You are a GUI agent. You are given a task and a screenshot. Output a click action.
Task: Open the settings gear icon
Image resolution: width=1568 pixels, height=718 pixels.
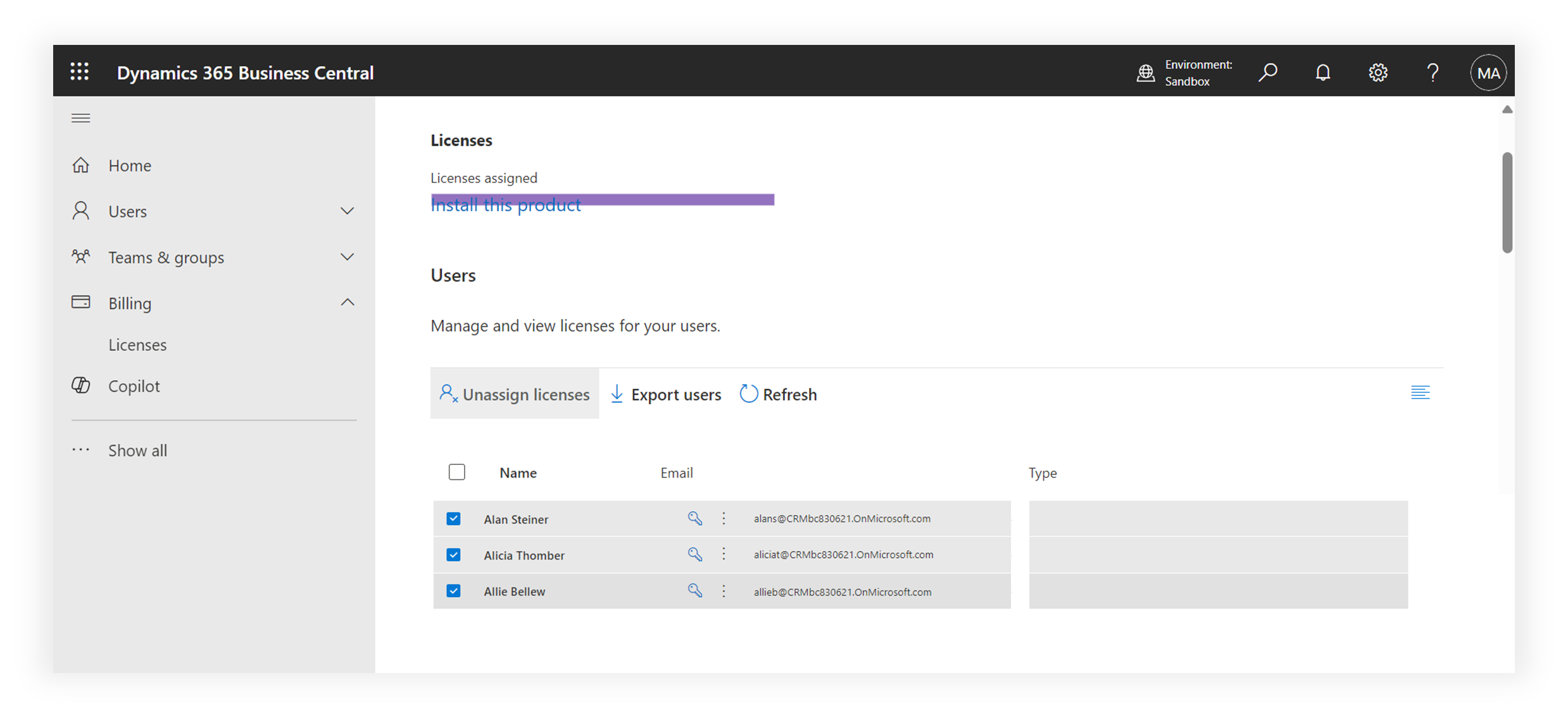click(1377, 73)
